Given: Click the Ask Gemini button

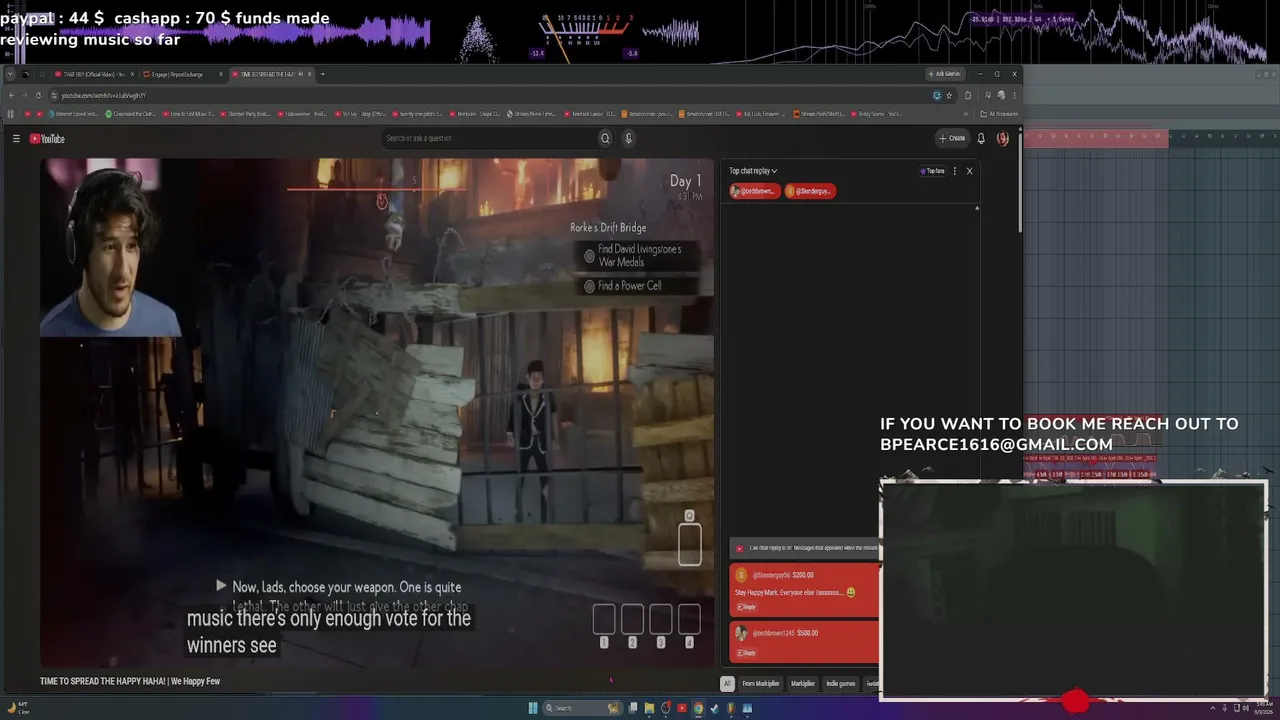Looking at the screenshot, I should [x=945, y=74].
